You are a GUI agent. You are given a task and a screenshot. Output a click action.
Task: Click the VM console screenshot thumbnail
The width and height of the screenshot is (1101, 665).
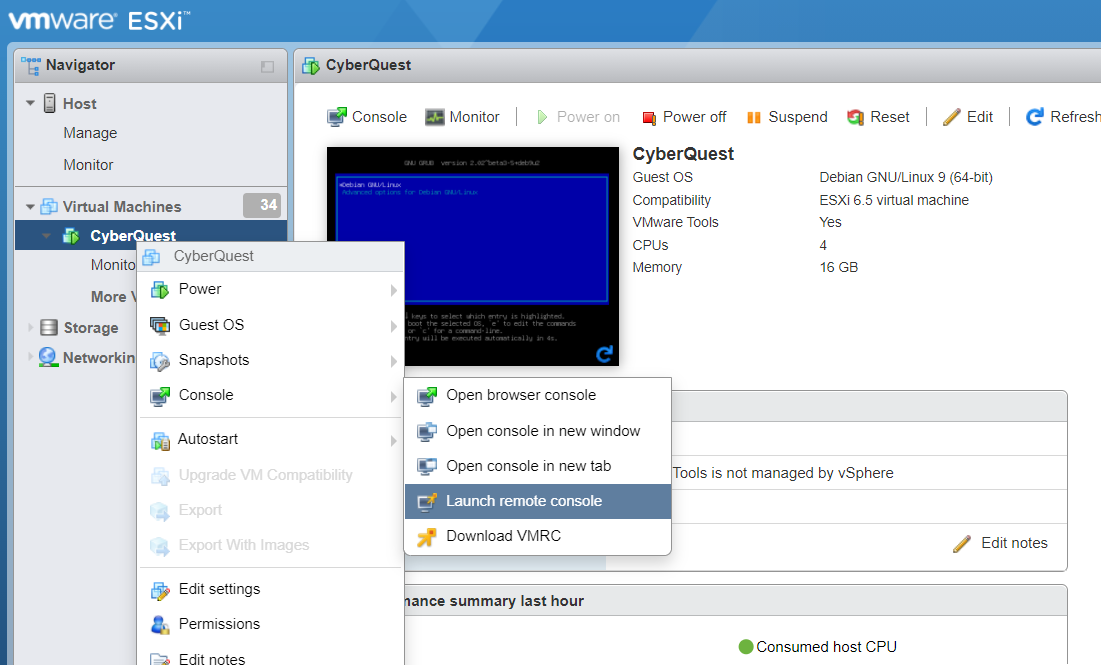tap(473, 256)
